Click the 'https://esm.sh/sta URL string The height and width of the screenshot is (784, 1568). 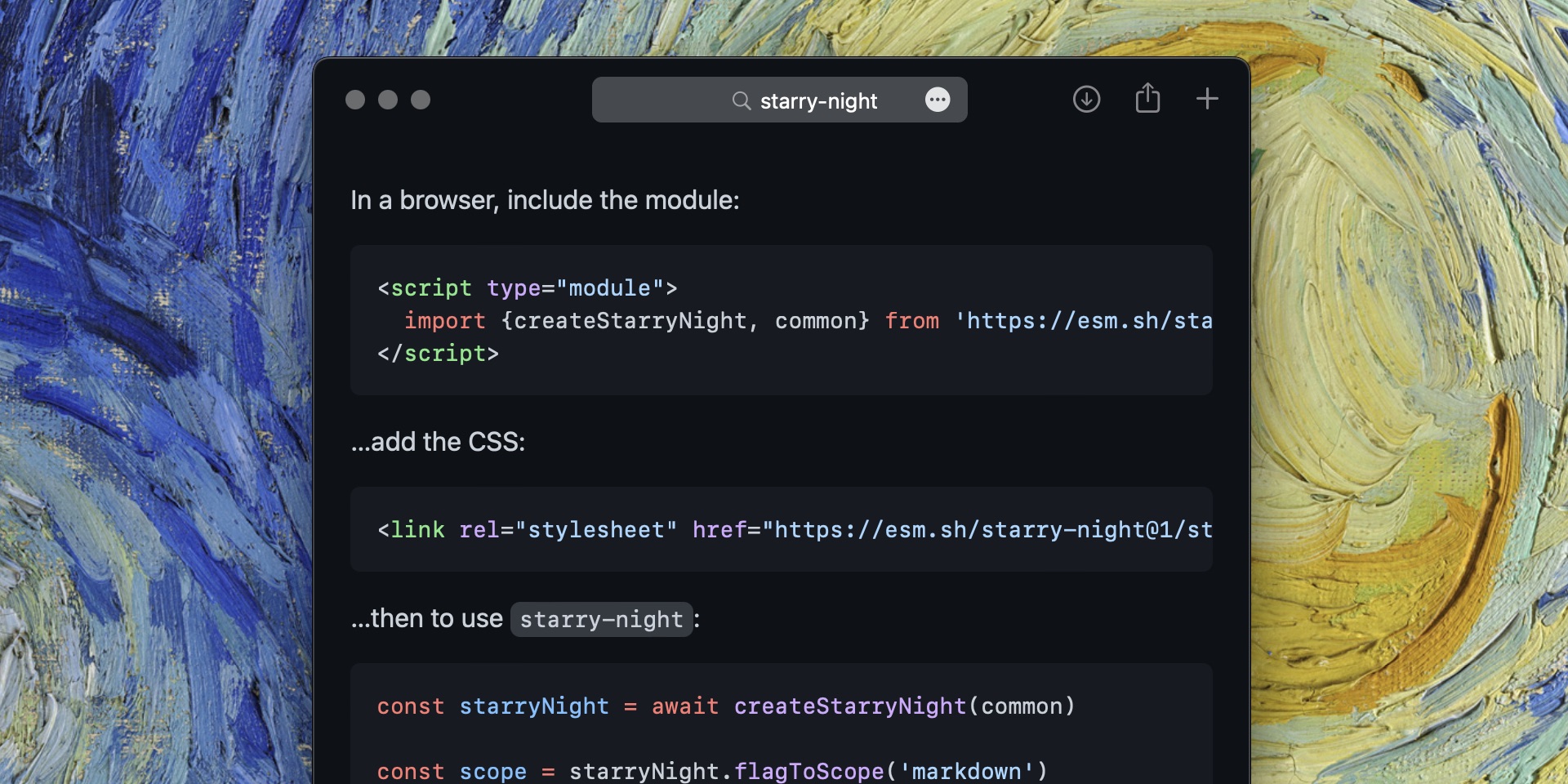coord(1083,321)
